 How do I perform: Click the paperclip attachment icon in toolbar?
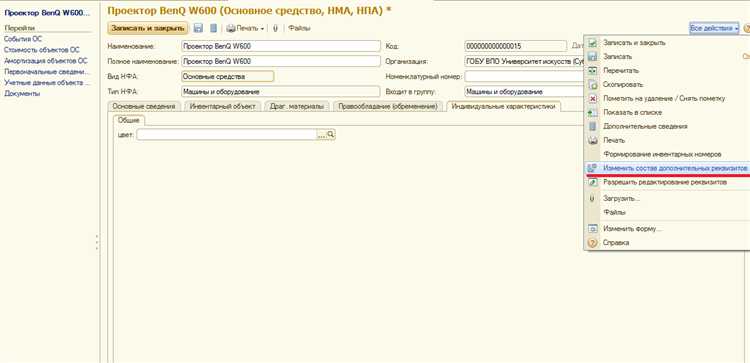[276, 28]
